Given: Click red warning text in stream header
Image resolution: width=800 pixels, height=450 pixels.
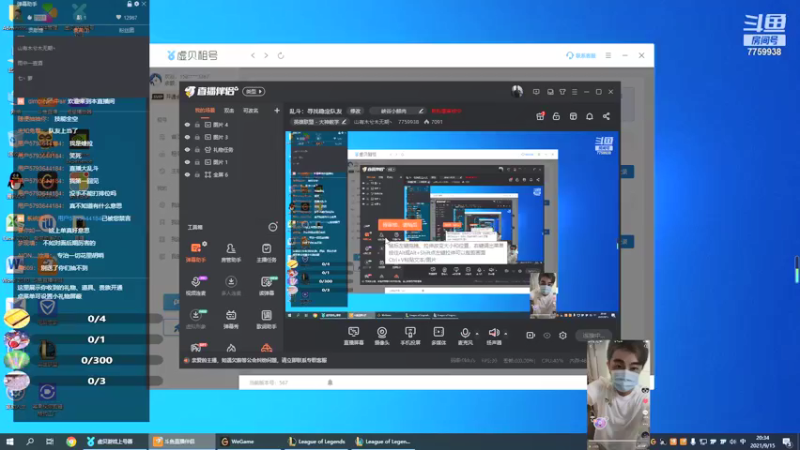Looking at the screenshot, I should pos(446,111).
